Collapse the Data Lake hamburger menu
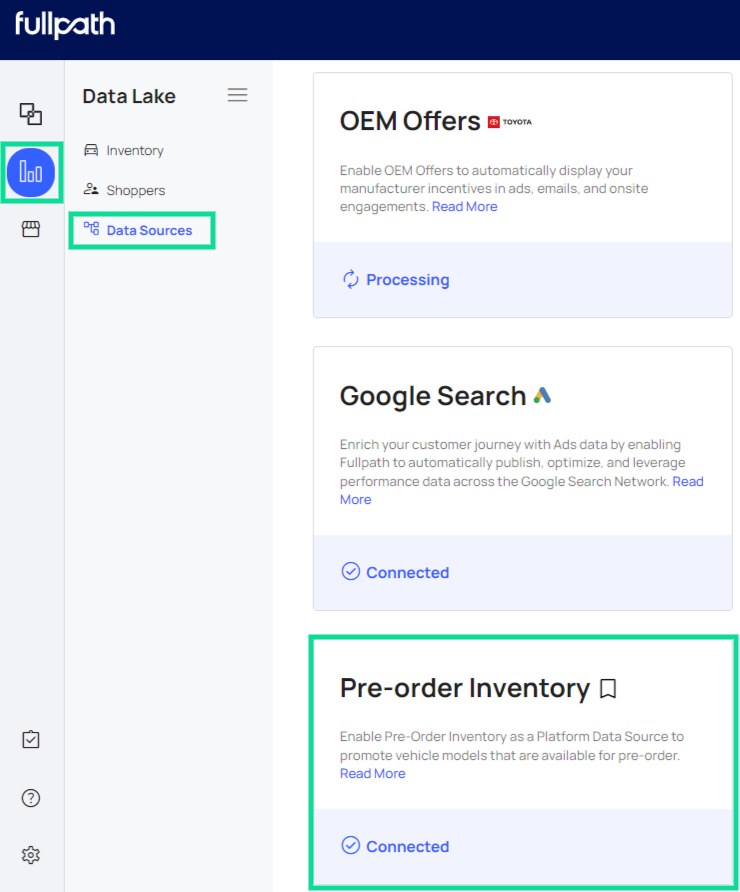 click(x=237, y=96)
